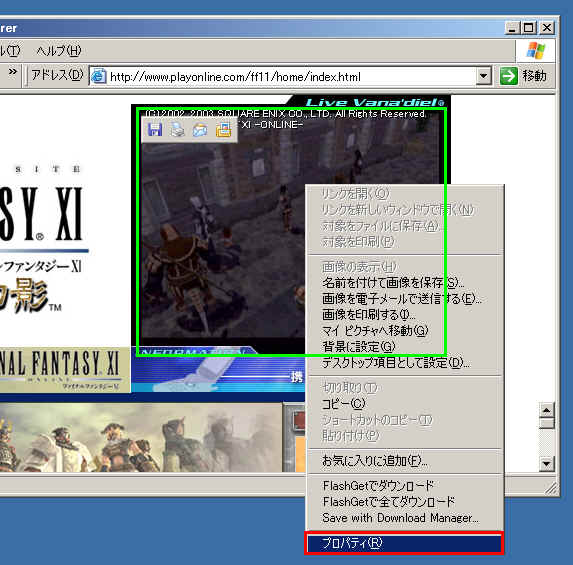The image size is (573, 565).
Task: Maximize the Internet Explorer window
Action: tap(529, 28)
